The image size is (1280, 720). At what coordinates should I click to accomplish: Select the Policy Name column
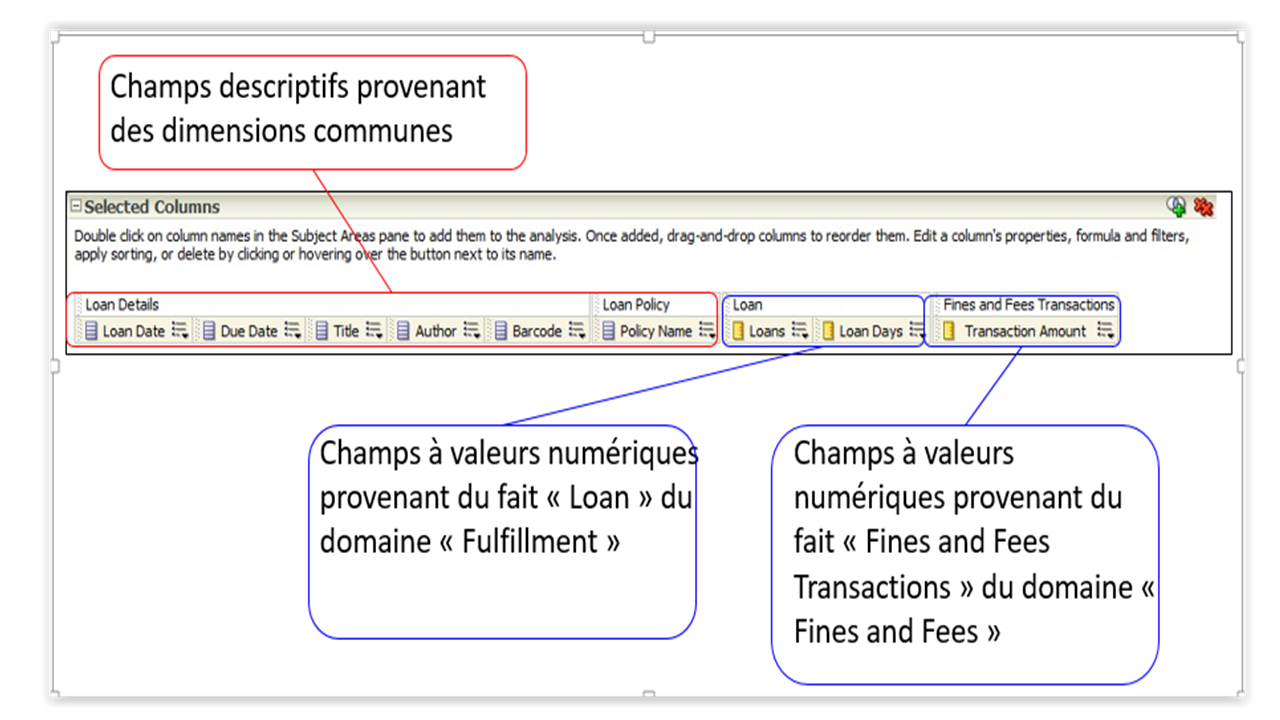click(x=656, y=331)
